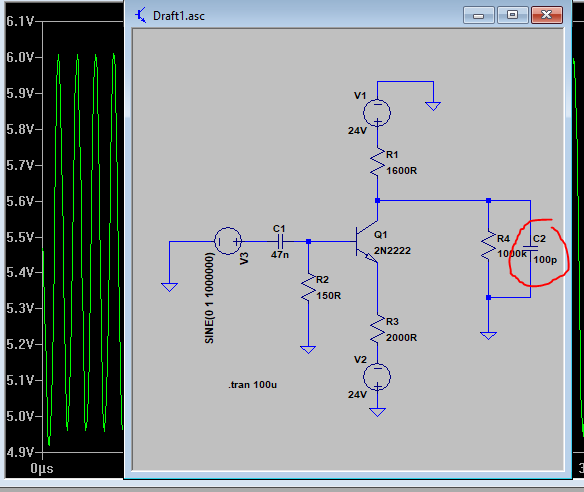Select the R2 150R resistor symbol
Screen dimensions: 584x492
[x=308, y=287]
